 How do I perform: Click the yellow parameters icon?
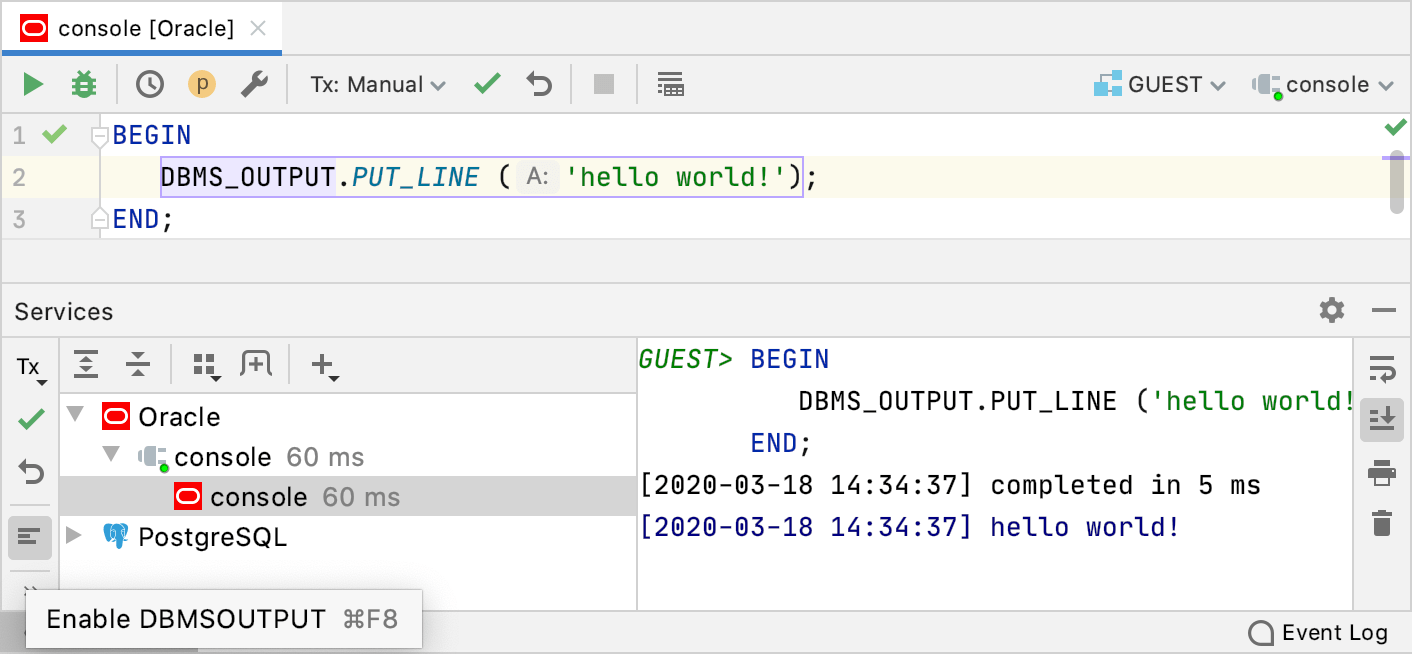(201, 84)
